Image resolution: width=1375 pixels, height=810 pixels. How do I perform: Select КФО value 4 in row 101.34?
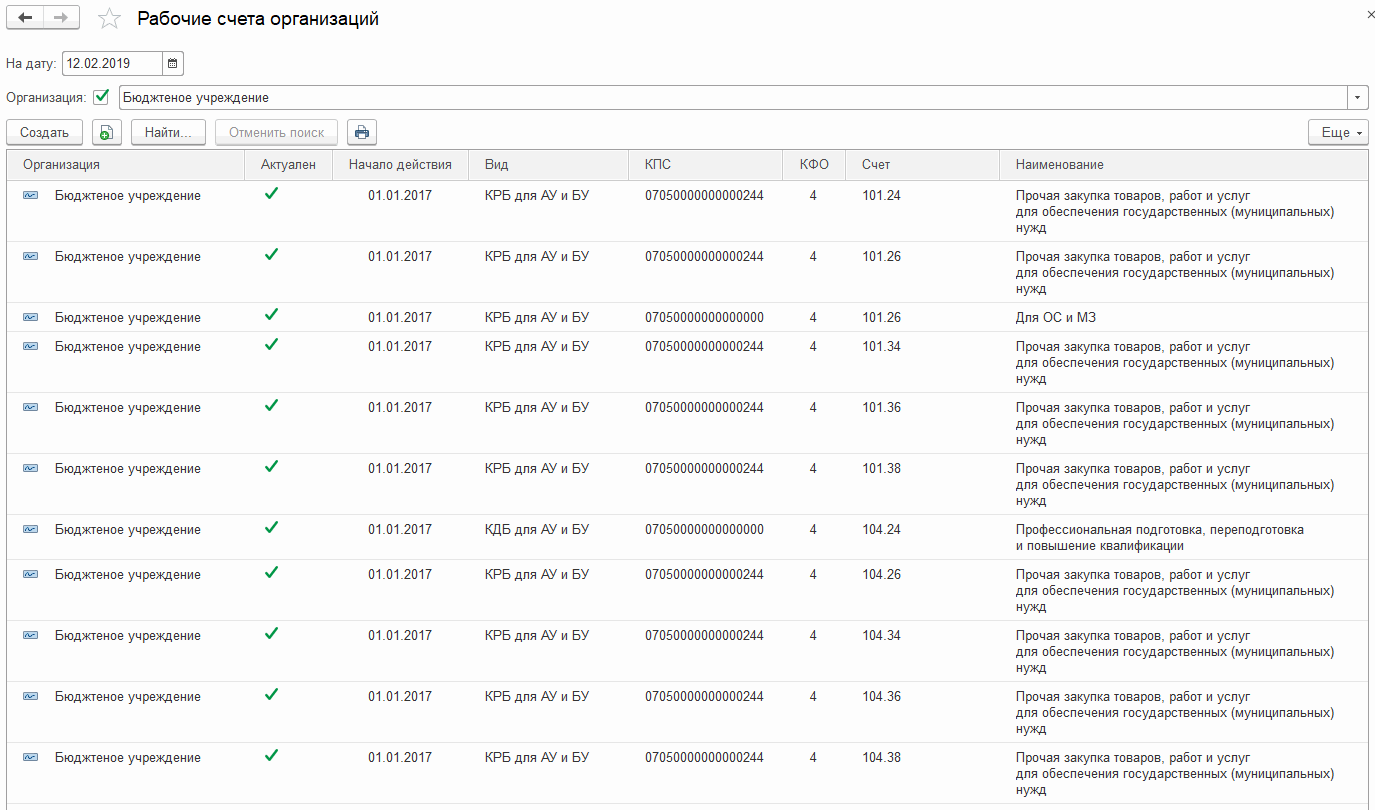click(814, 347)
